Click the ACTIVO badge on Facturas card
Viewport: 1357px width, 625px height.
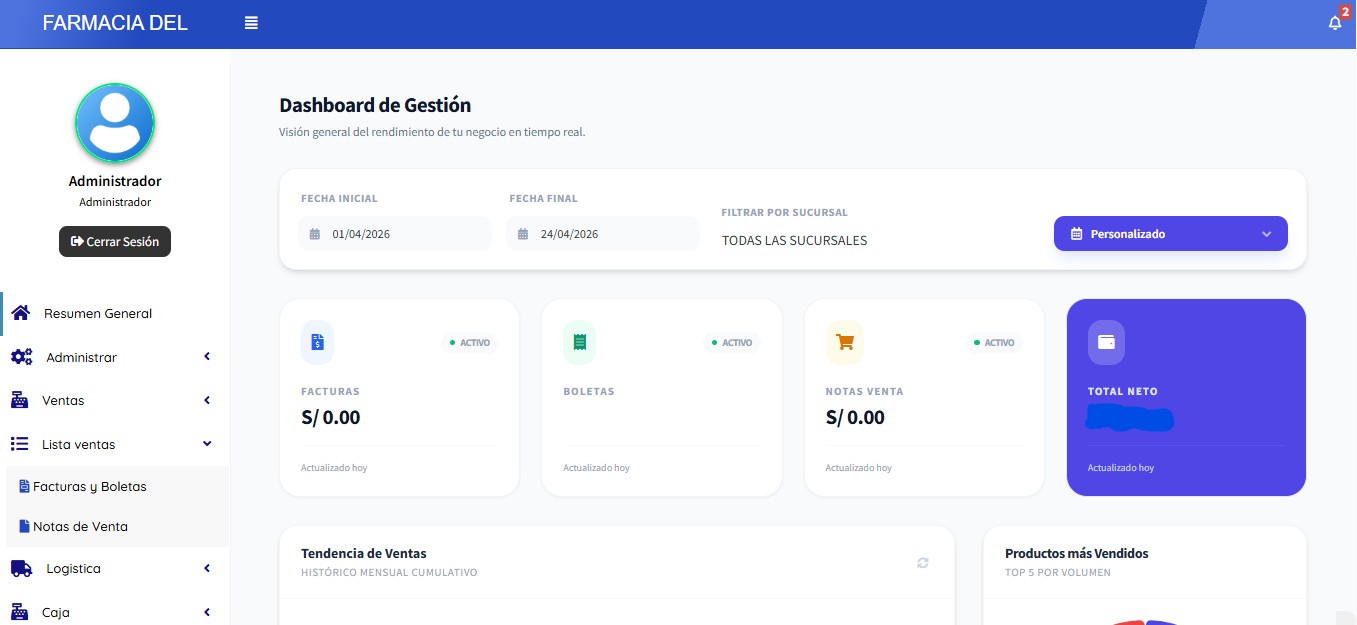click(x=470, y=342)
